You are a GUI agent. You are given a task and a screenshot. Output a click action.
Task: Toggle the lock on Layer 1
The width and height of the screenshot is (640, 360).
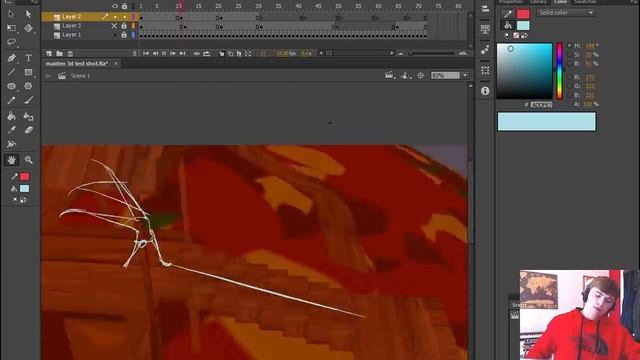click(x=124, y=35)
